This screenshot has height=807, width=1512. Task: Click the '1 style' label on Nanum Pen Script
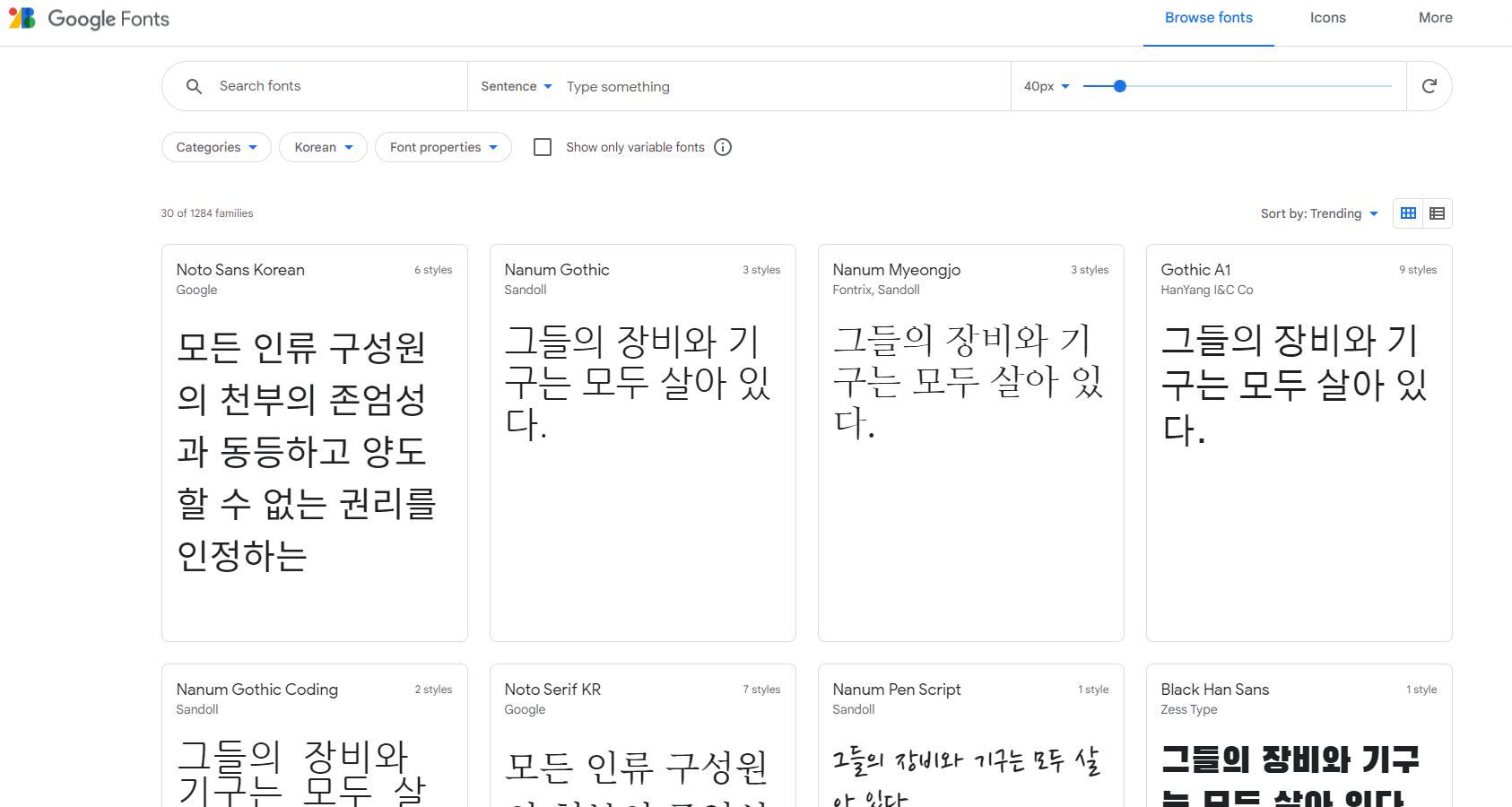[1093, 690]
